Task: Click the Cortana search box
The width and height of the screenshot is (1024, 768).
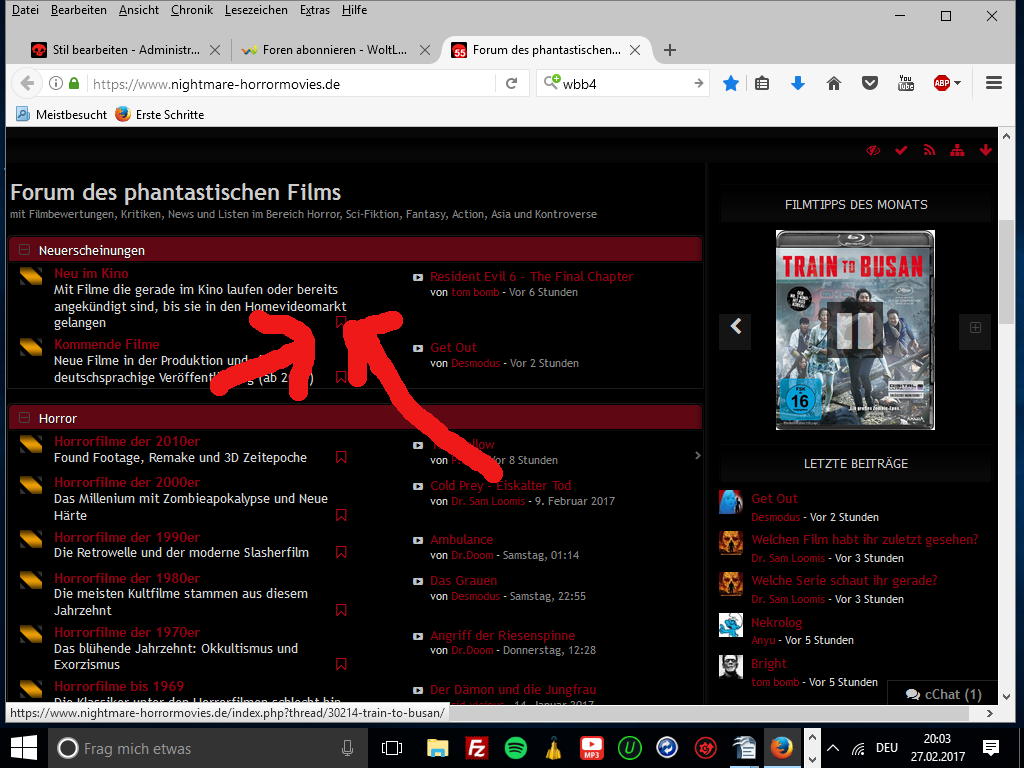Action: pos(207,748)
